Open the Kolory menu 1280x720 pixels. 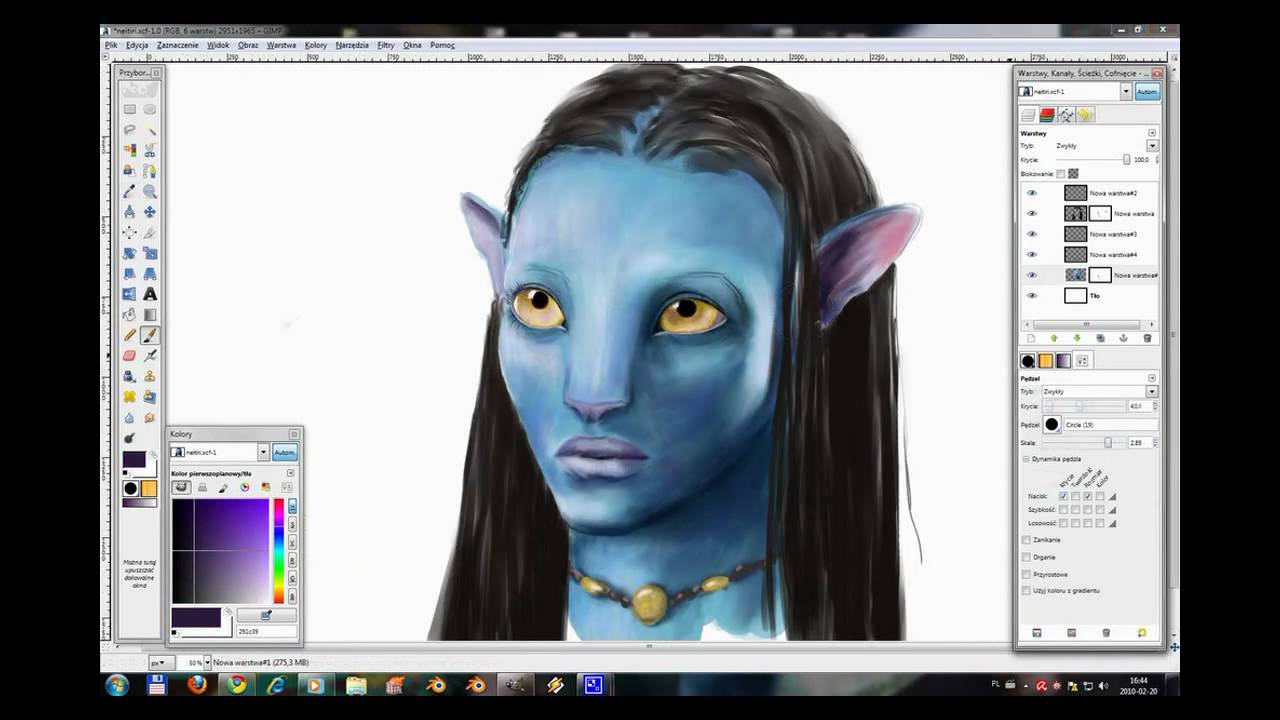point(316,45)
